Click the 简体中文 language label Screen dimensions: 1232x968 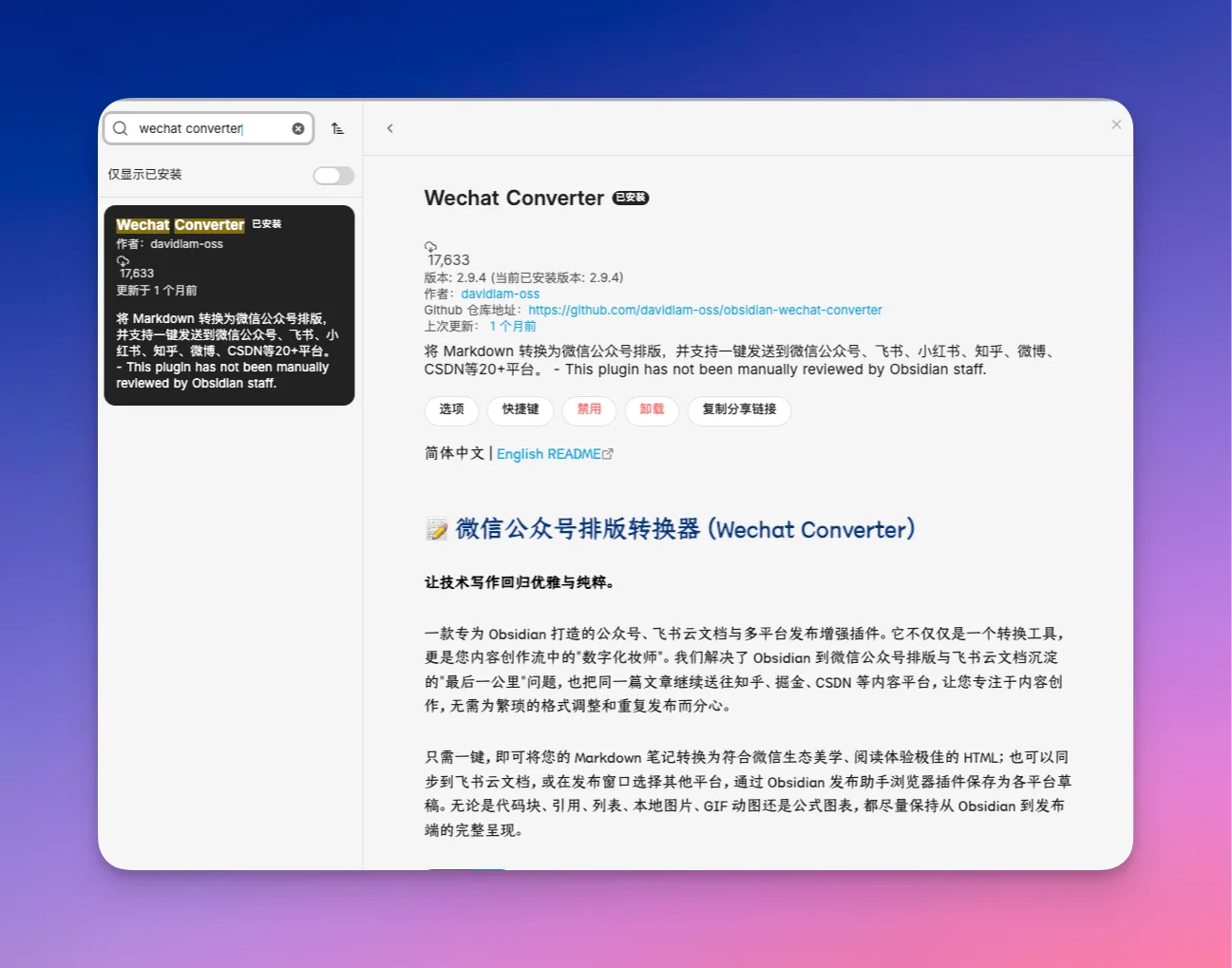coord(454,454)
